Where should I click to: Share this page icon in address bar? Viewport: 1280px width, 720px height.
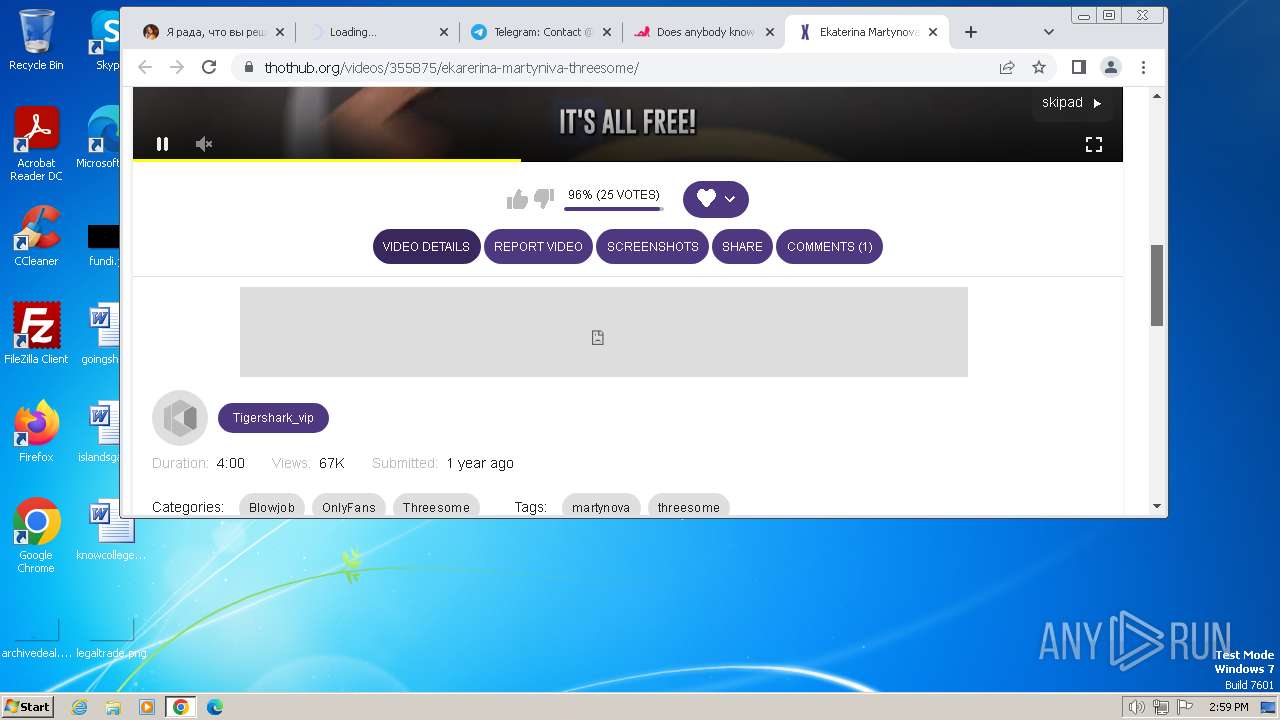pyautogui.click(x=1007, y=68)
